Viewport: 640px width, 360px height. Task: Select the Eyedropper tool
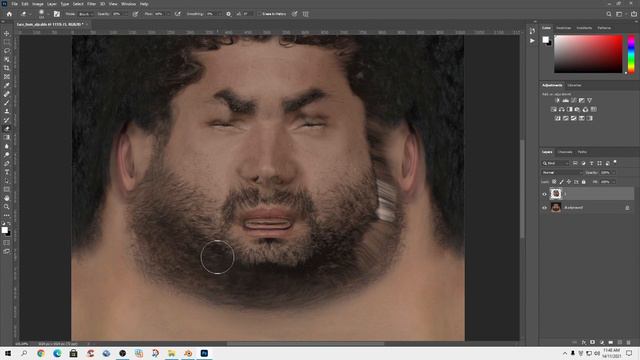(7, 85)
